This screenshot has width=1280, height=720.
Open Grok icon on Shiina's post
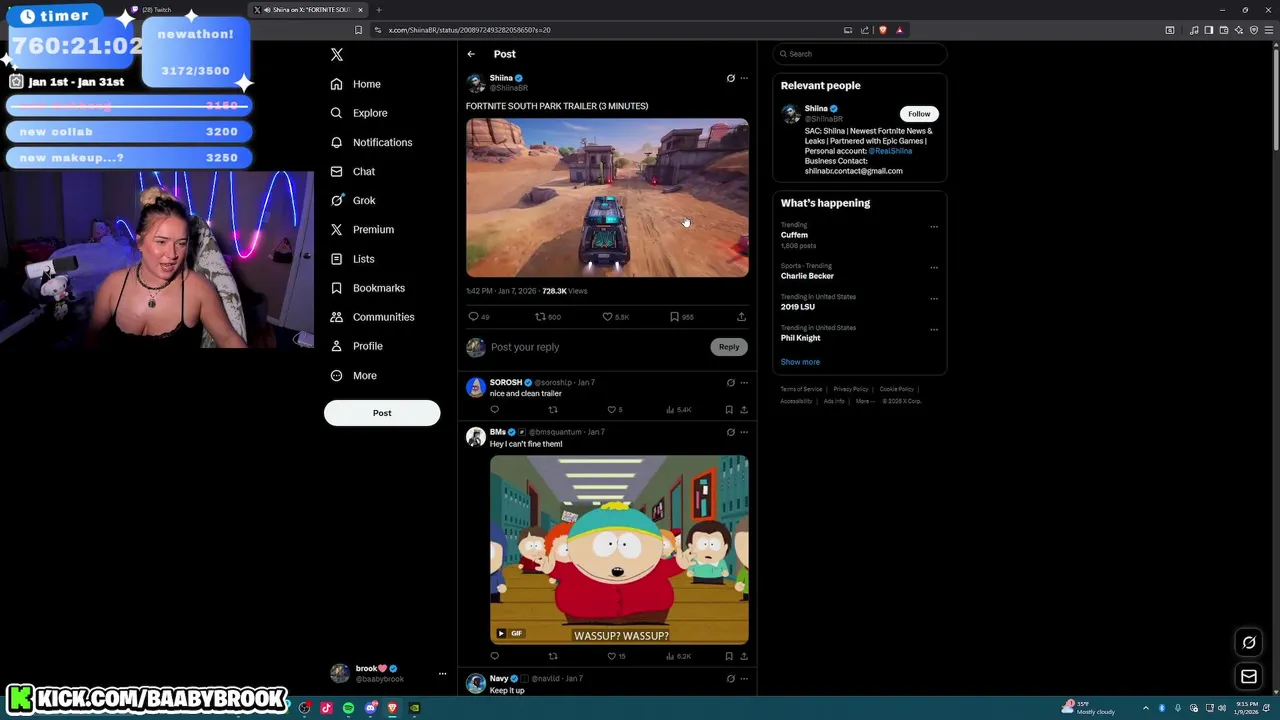[x=730, y=78]
